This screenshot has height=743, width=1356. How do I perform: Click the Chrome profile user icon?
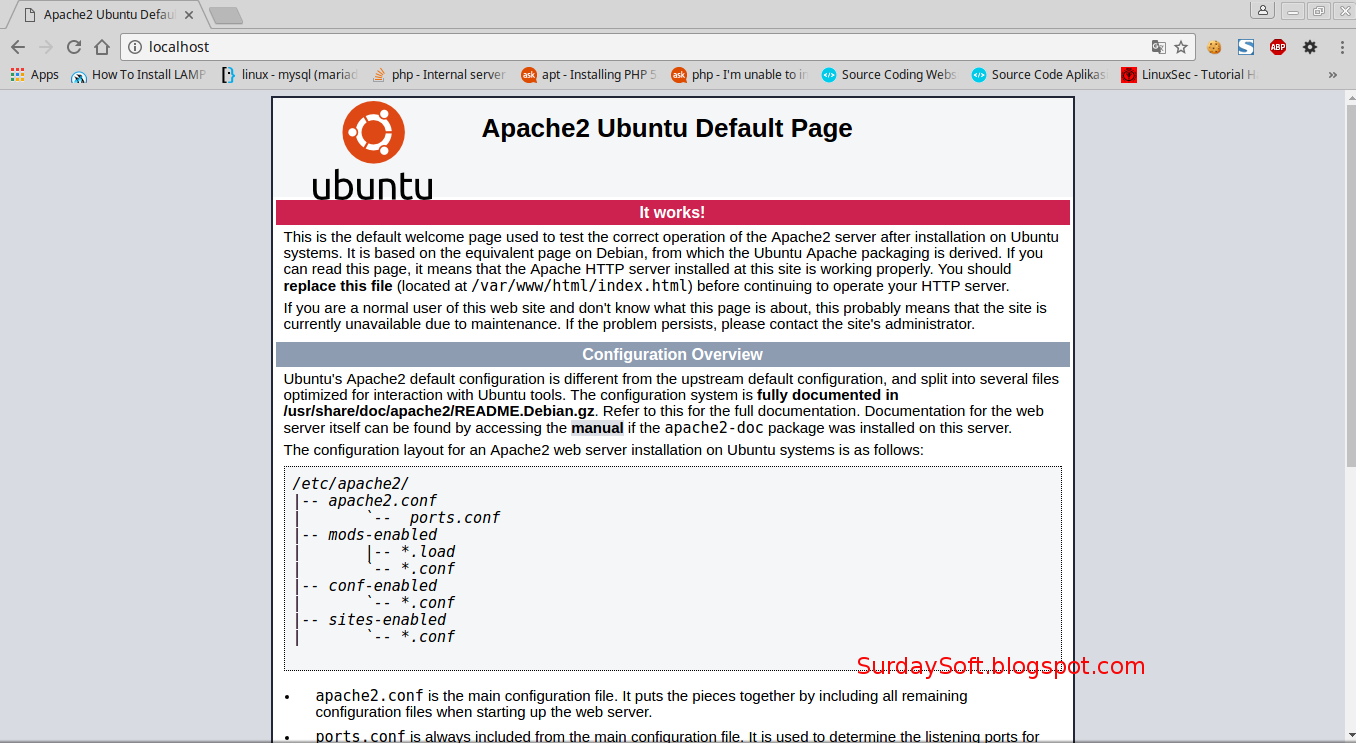pyautogui.click(x=1263, y=11)
